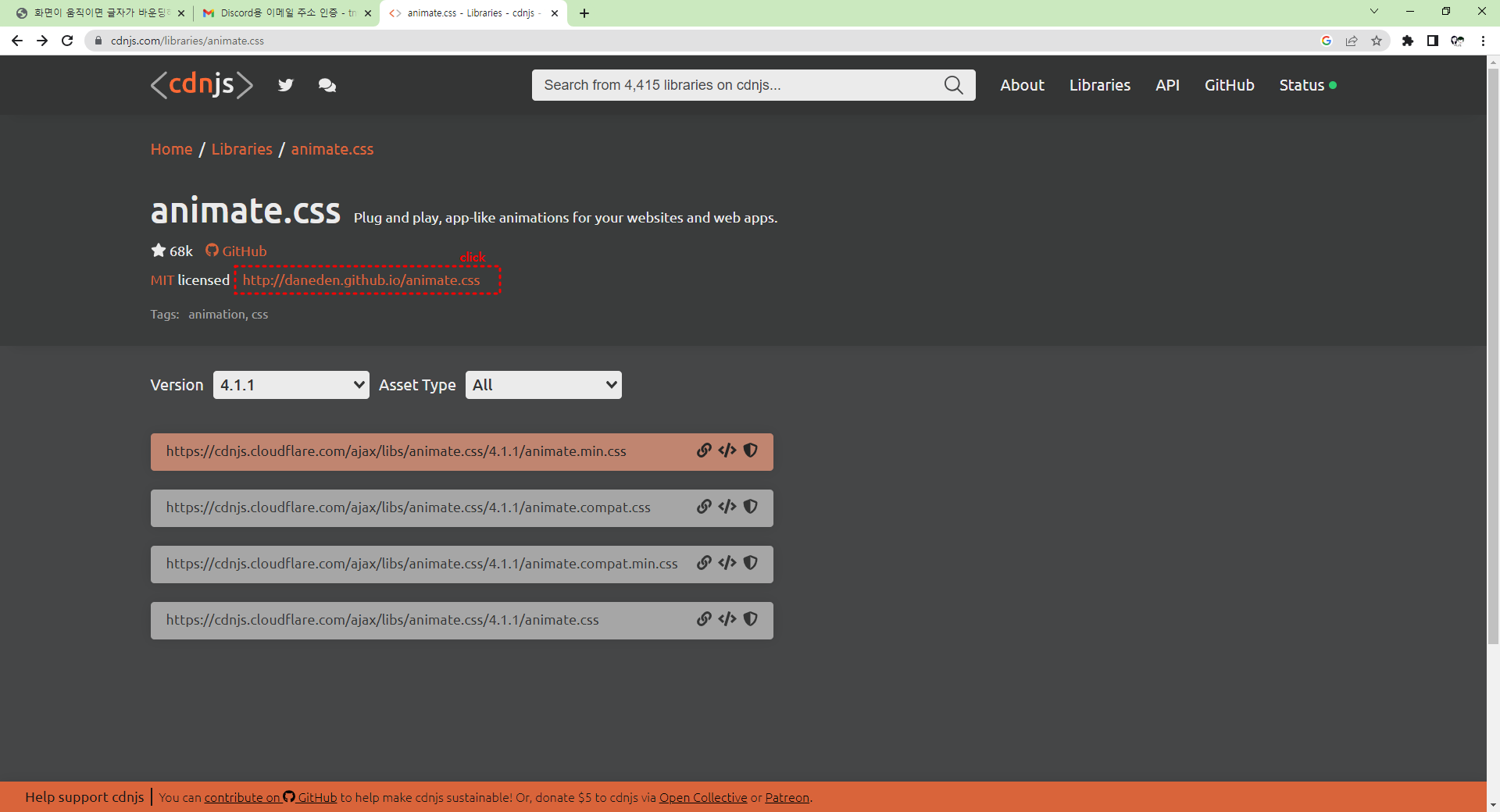
Task: Copy HTML tag icon for animate.compat.min.css
Action: [x=727, y=563]
